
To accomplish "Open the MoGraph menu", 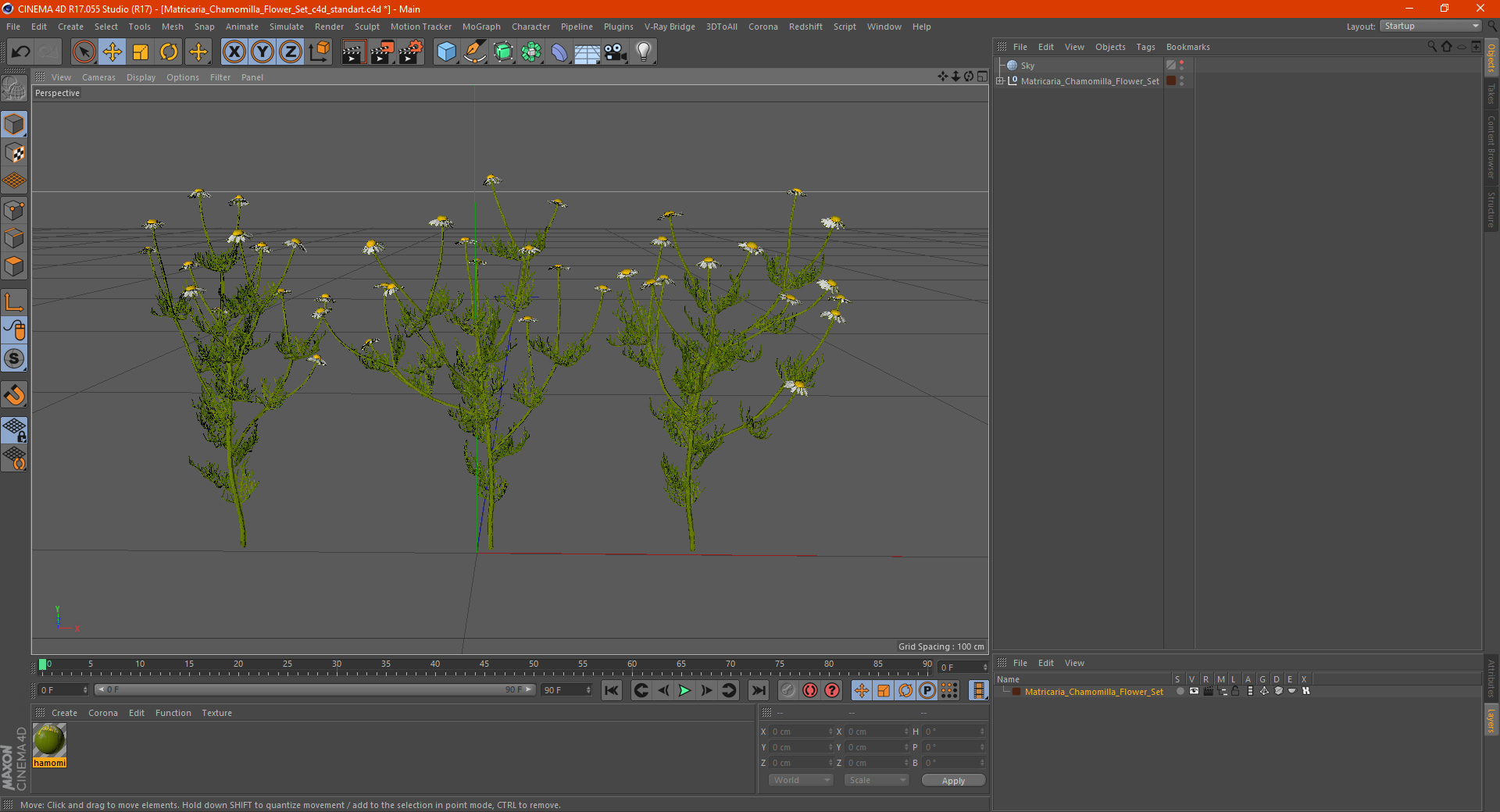I will pyautogui.click(x=481, y=27).
